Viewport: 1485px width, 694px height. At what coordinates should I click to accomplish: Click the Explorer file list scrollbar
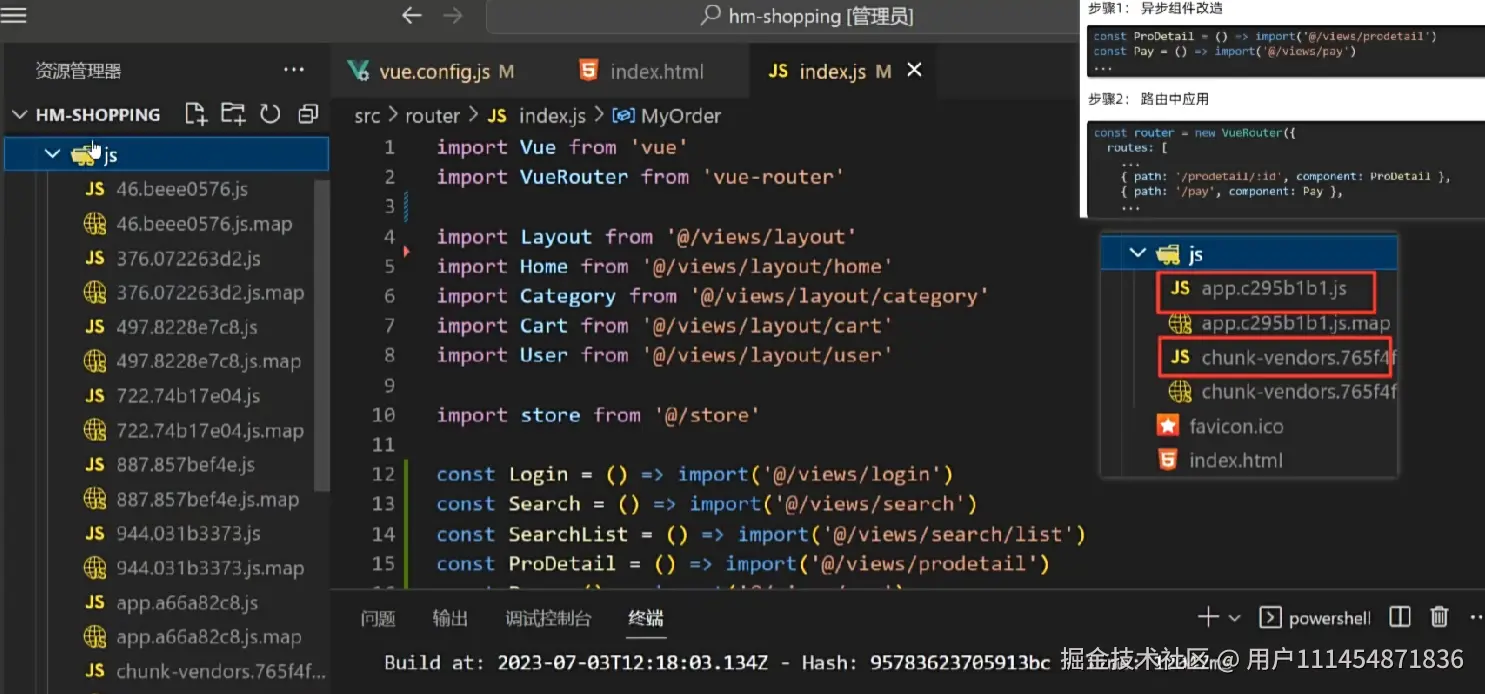[321, 335]
